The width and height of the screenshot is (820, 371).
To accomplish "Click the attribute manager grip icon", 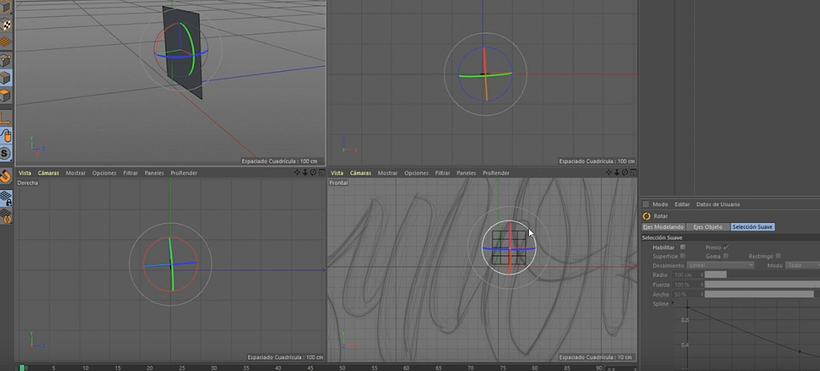I will click(x=646, y=205).
